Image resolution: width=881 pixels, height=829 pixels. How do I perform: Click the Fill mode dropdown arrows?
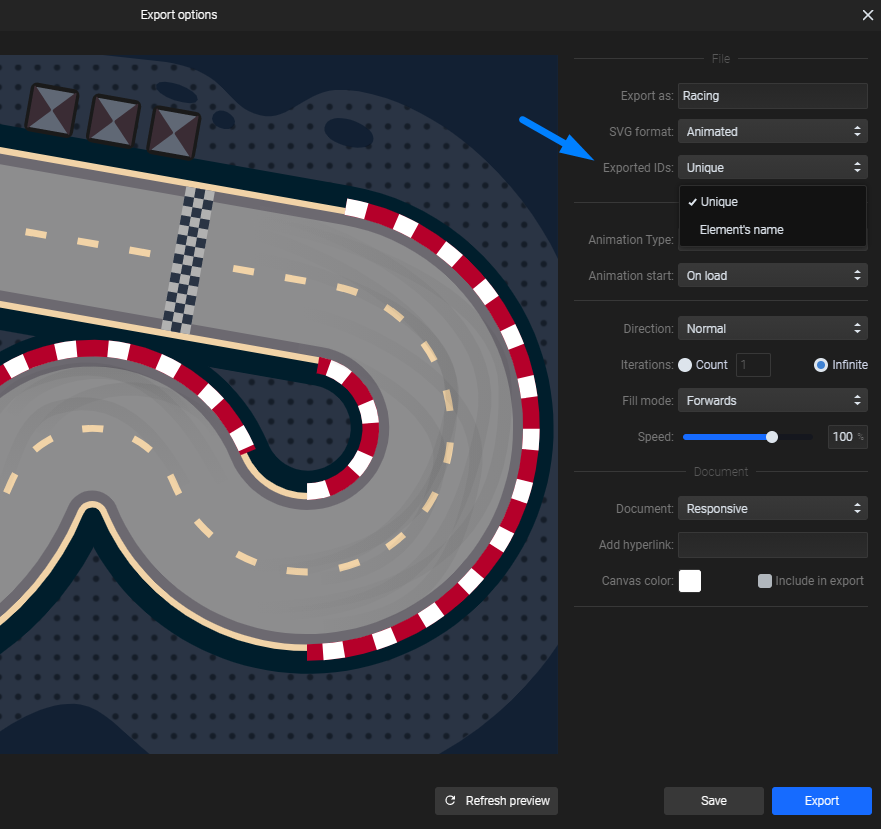(857, 401)
